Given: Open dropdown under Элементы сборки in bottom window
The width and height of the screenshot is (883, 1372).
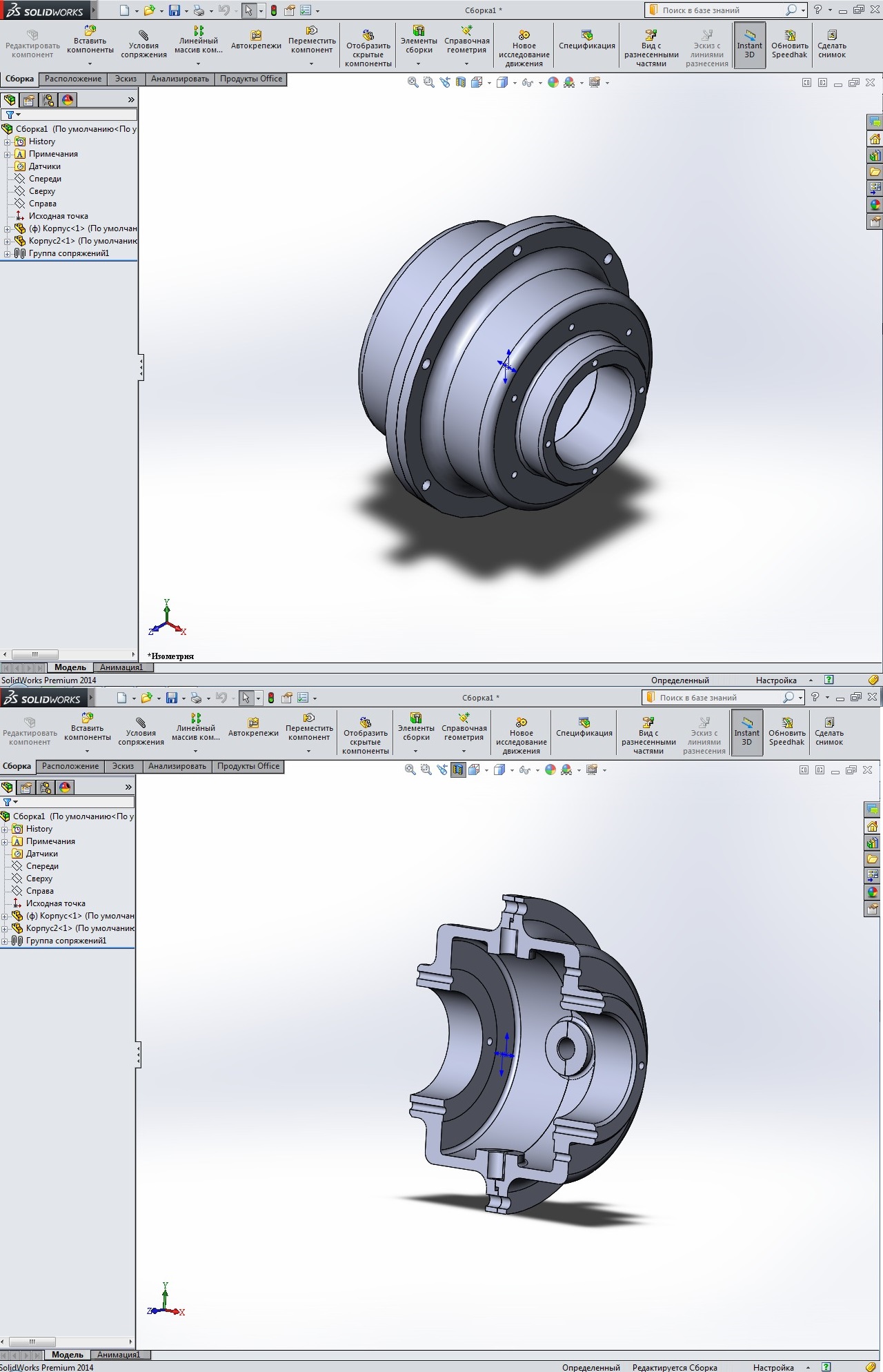Looking at the screenshot, I should pyautogui.click(x=416, y=751).
